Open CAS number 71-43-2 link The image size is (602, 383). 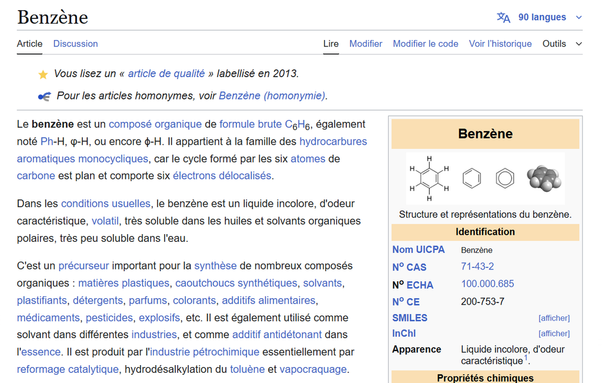(x=477, y=267)
